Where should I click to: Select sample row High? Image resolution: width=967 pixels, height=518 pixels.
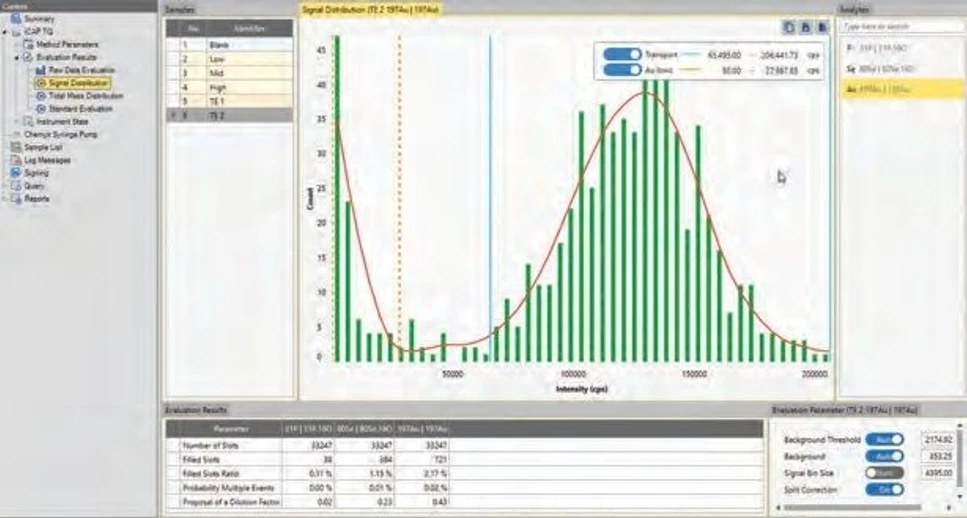tap(229, 88)
